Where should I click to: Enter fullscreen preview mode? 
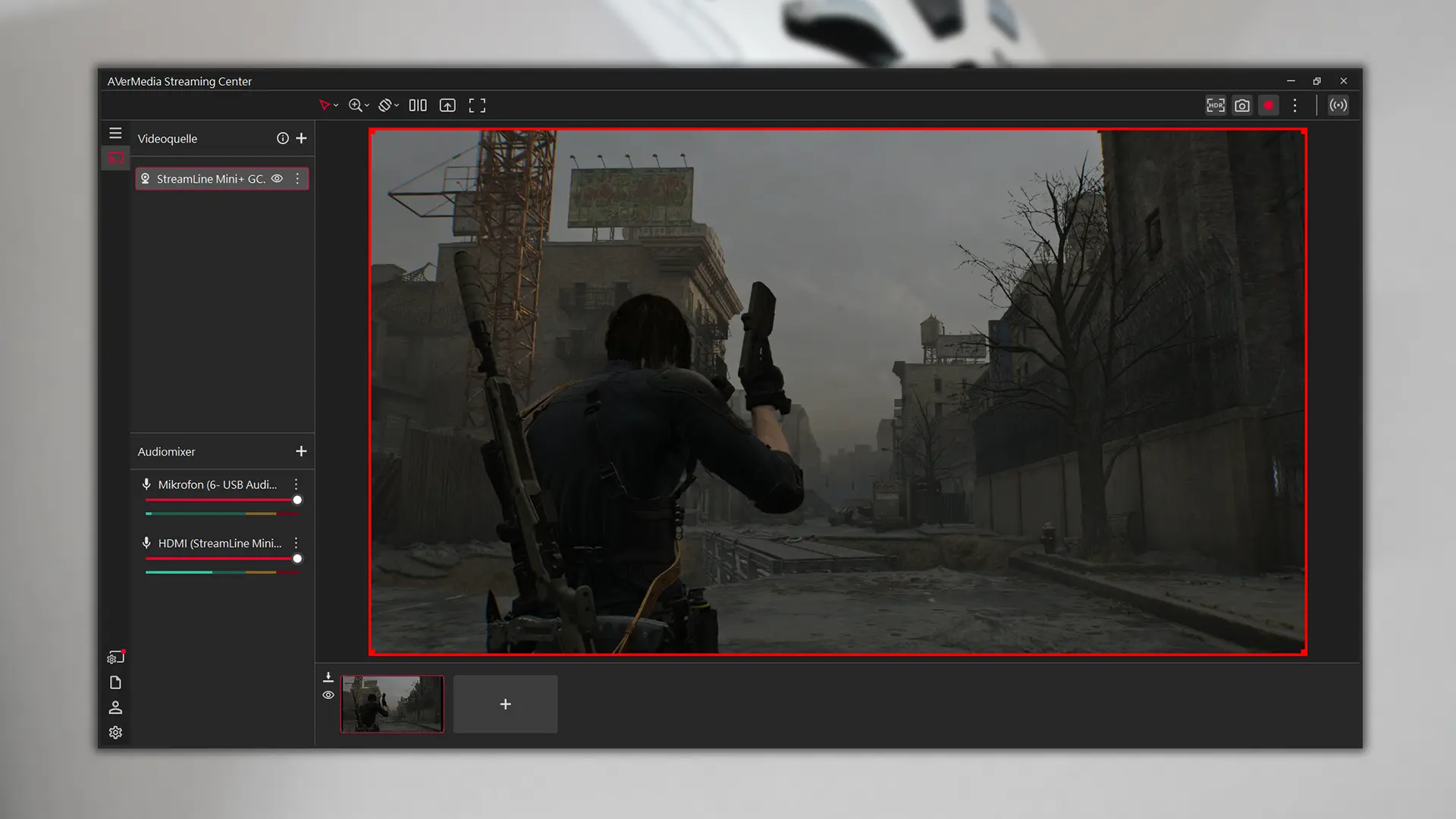(476, 105)
